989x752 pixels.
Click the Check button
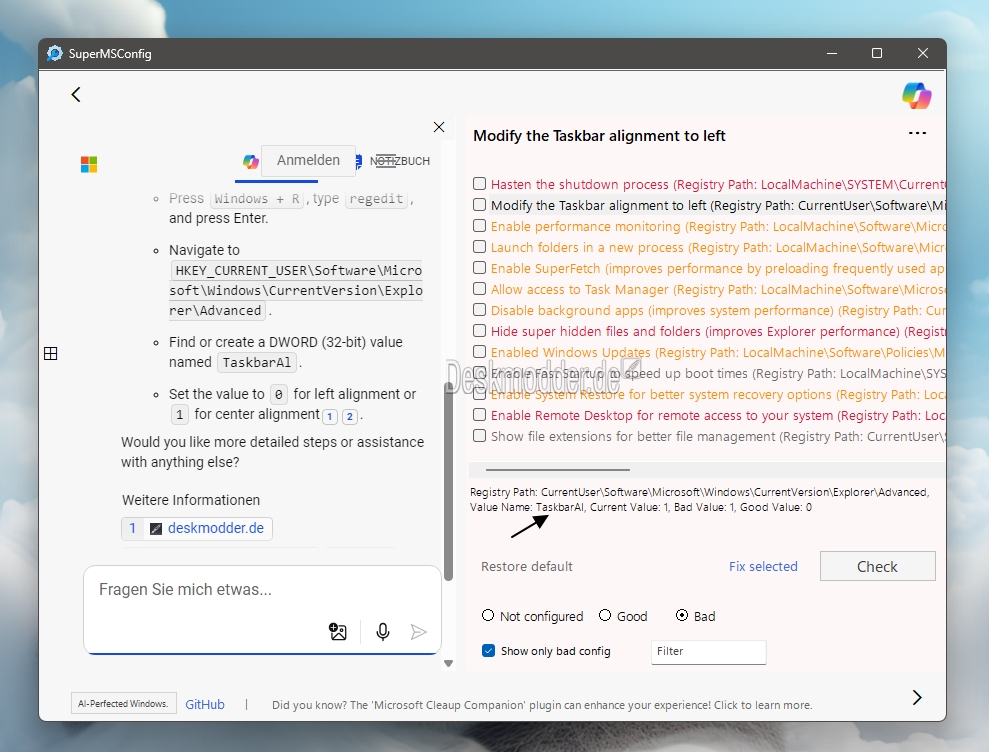tap(877, 567)
